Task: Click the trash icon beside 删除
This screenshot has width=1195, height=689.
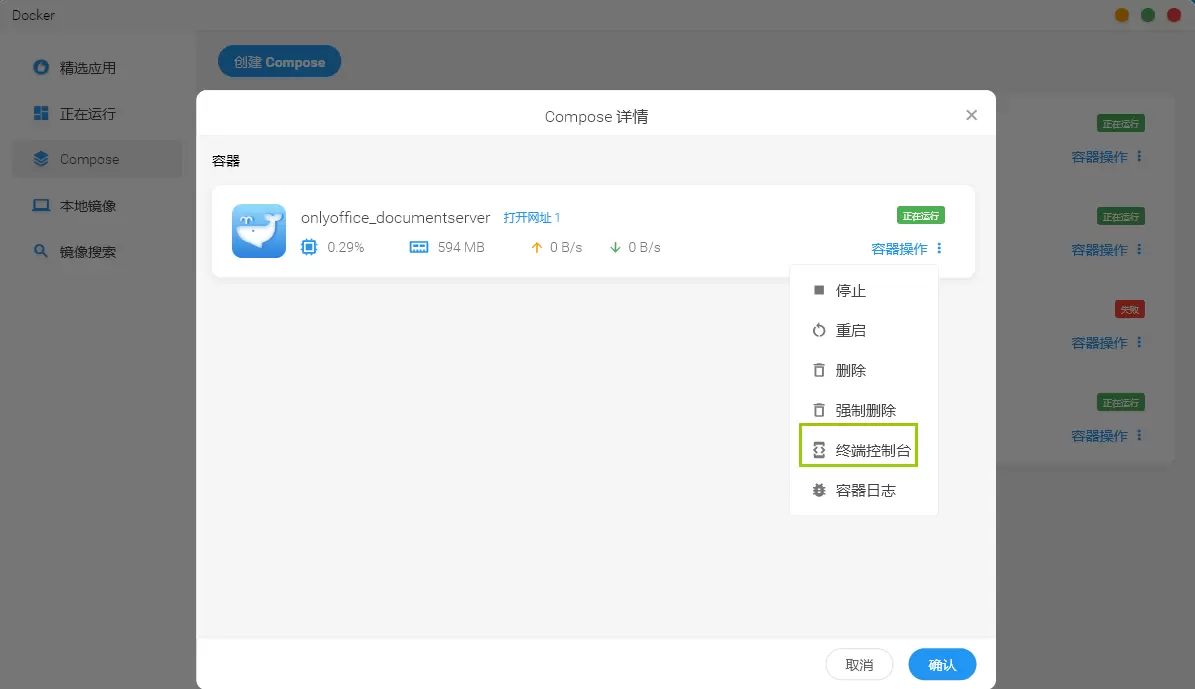Action: point(819,371)
